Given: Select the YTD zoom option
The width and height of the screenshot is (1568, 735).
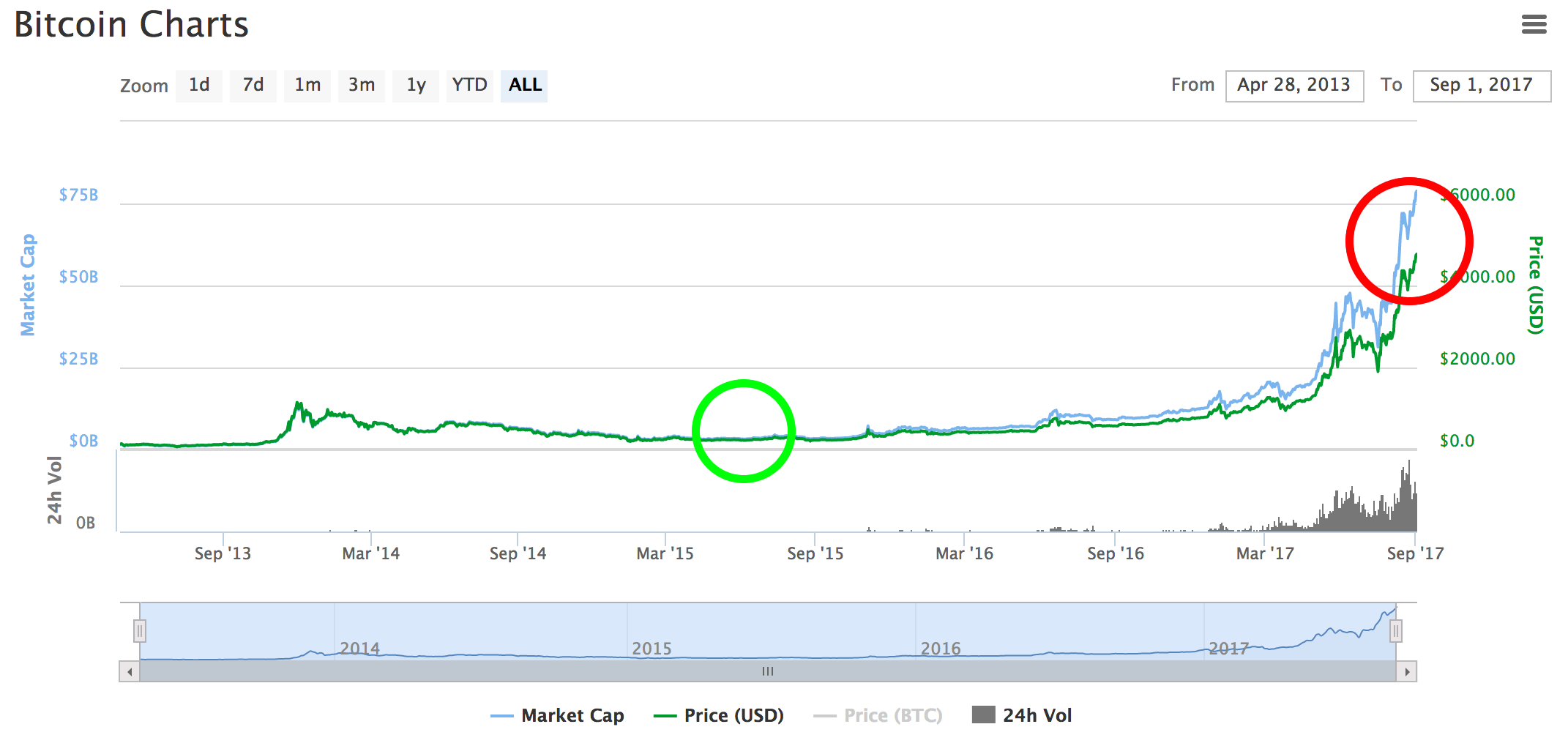Looking at the screenshot, I should click(x=469, y=86).
